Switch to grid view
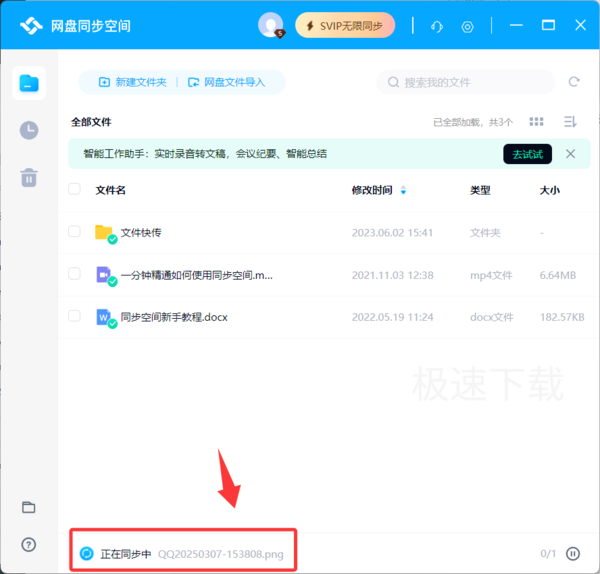The height and width of the screenshot is (574, 600). [x=536, y=122]
